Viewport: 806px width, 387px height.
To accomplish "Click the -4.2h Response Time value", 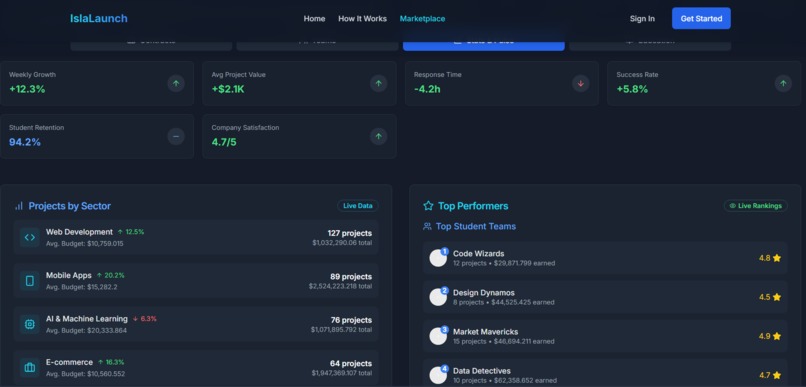I will pos(427,89).
